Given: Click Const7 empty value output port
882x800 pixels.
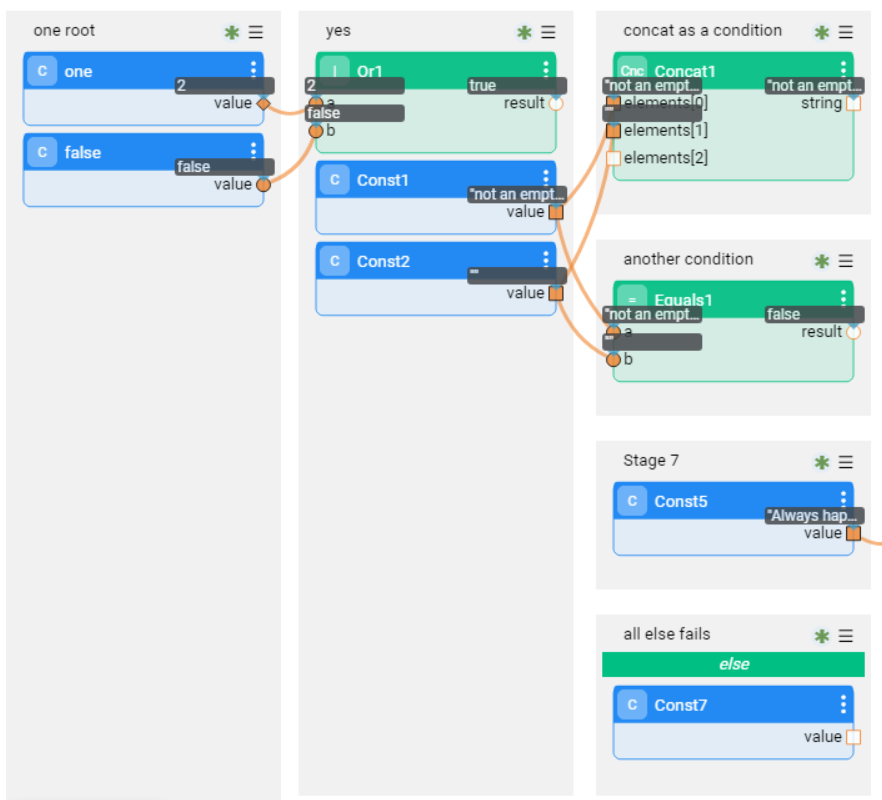Looking at the screenshot, I should click(853, 737).
